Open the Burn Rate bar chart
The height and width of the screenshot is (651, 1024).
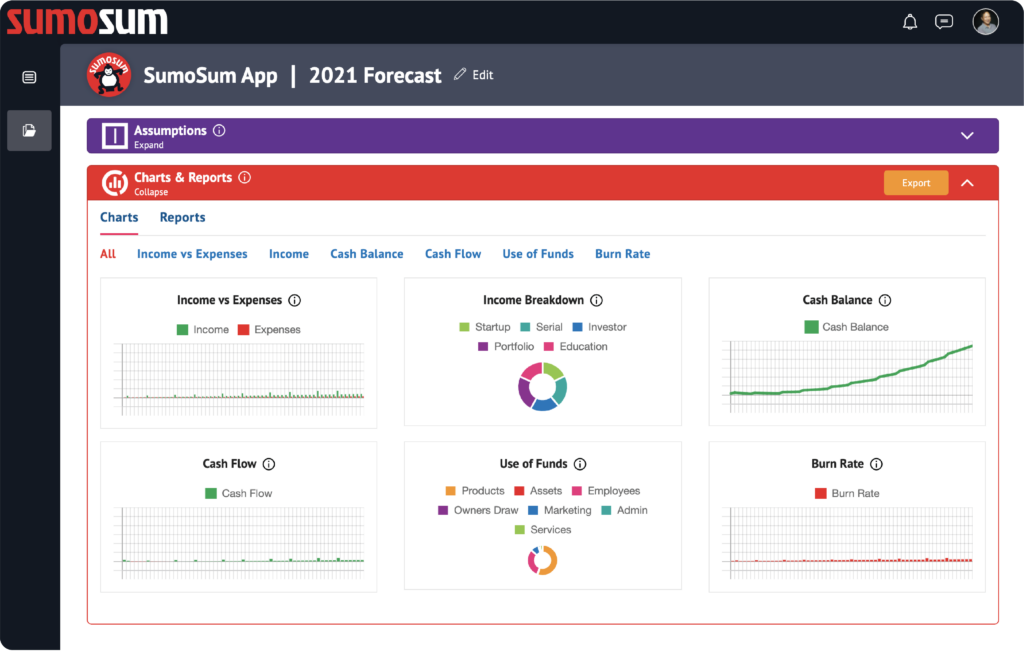pyautogui.click(x=848, y=543)
